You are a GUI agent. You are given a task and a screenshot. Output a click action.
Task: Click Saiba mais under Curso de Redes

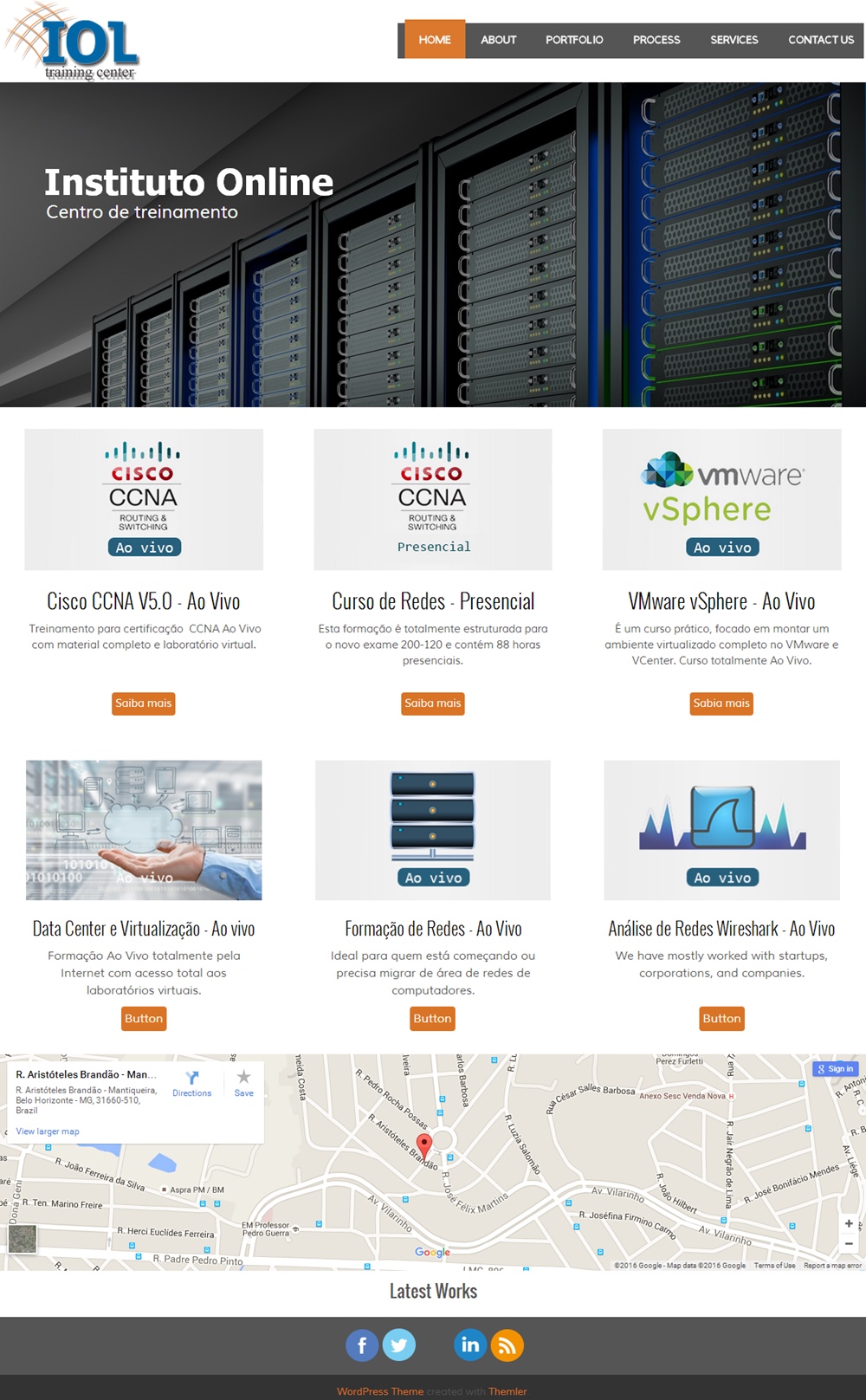[433, 703]
